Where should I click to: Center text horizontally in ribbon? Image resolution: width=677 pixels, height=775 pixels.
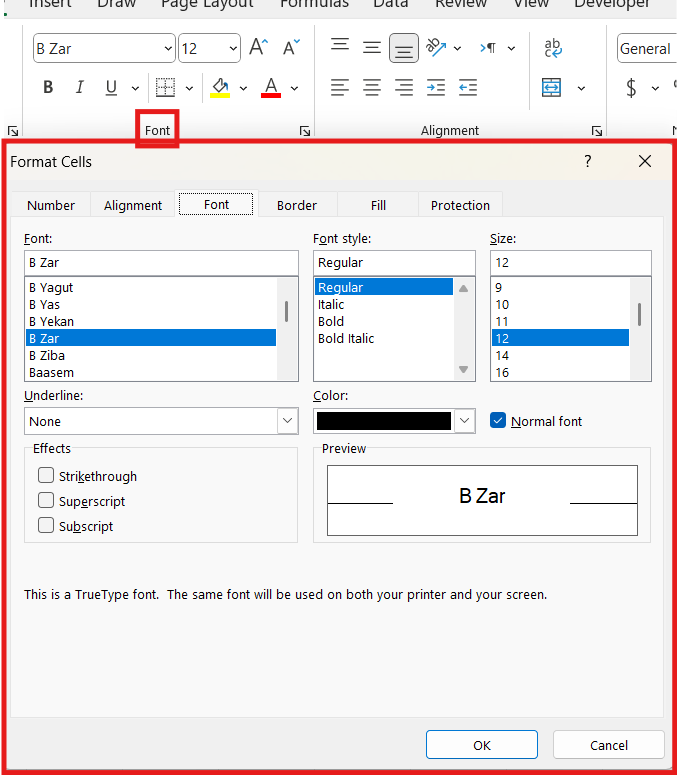coord(372,87)
